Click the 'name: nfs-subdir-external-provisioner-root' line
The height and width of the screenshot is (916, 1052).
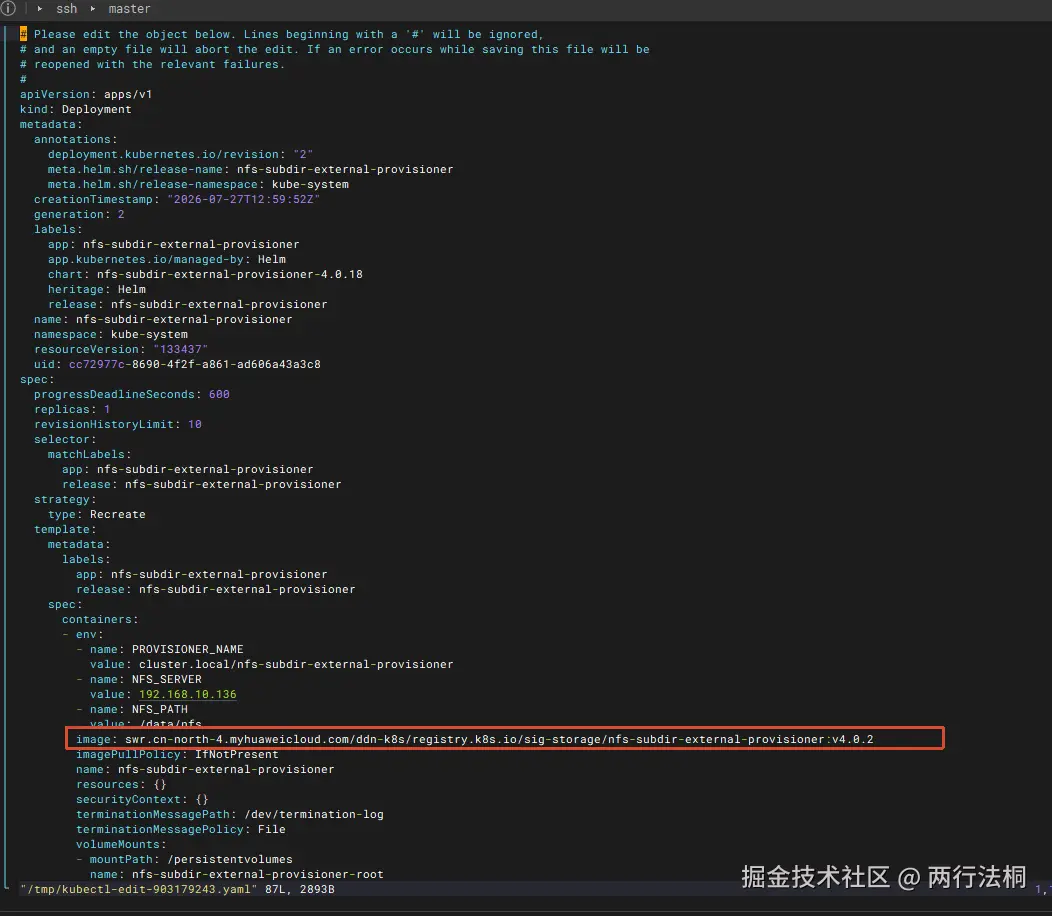click(237, 874)
